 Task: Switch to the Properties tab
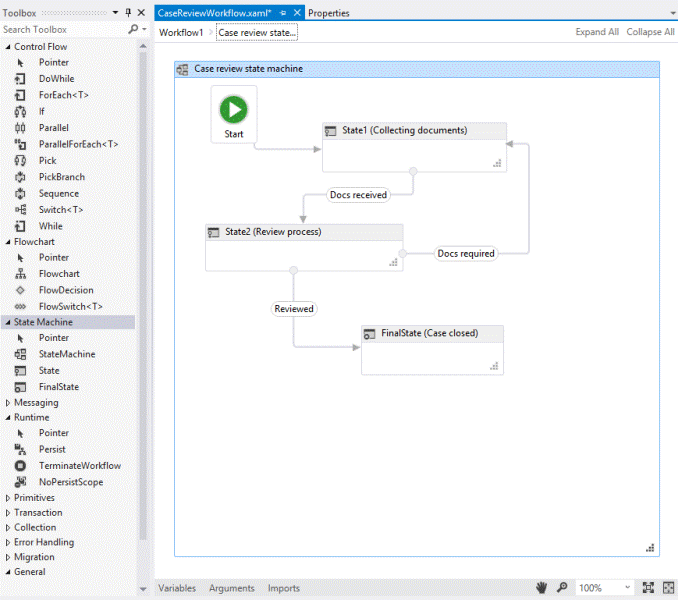[329, 13]
